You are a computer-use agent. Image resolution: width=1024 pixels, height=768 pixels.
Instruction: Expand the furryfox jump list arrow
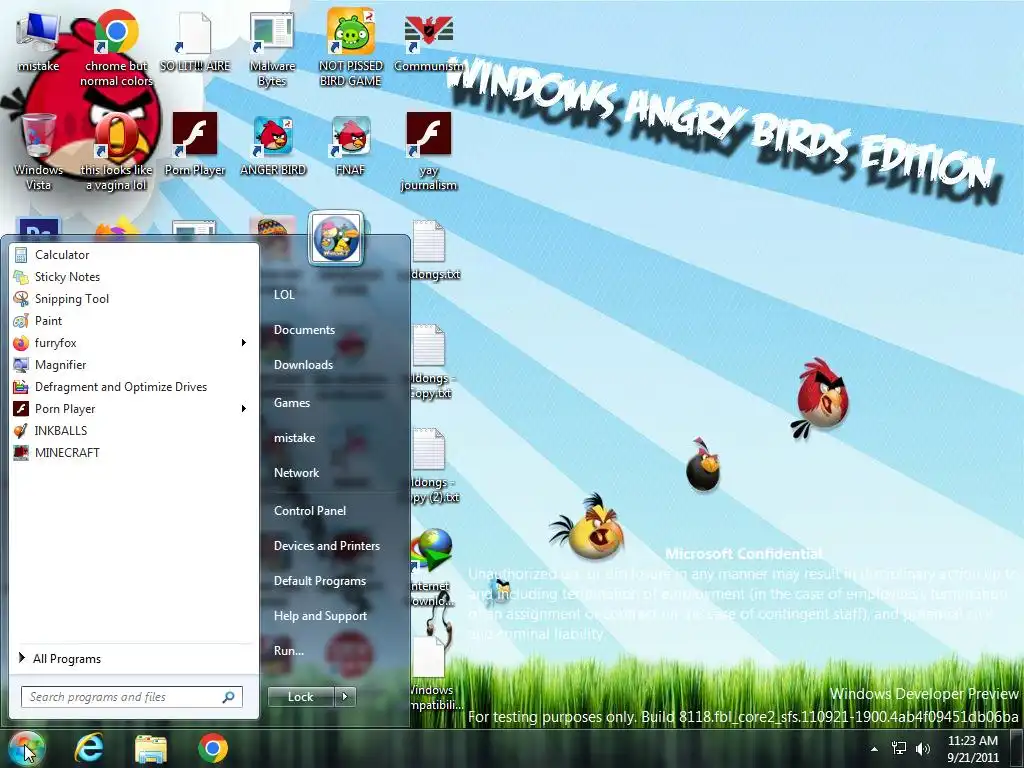click(x=244, y=343)
